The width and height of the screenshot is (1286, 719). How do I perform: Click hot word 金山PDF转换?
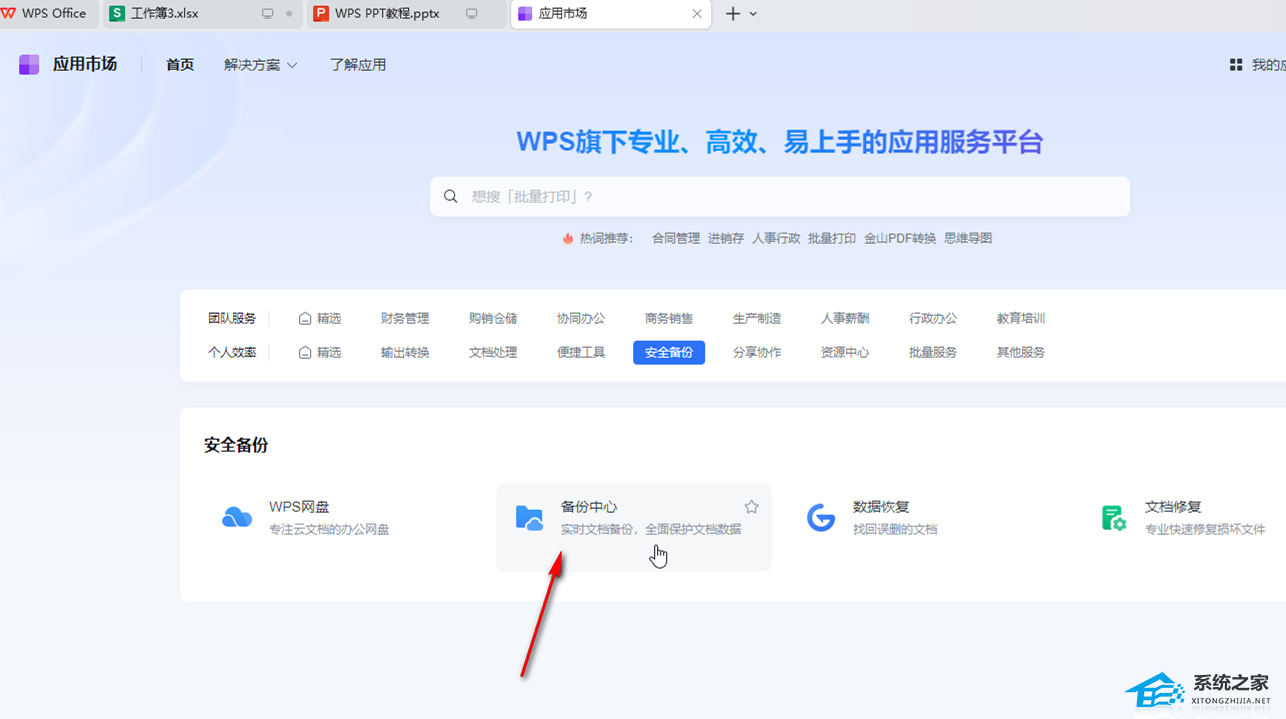pyautogui.click(x=900, y=239)
